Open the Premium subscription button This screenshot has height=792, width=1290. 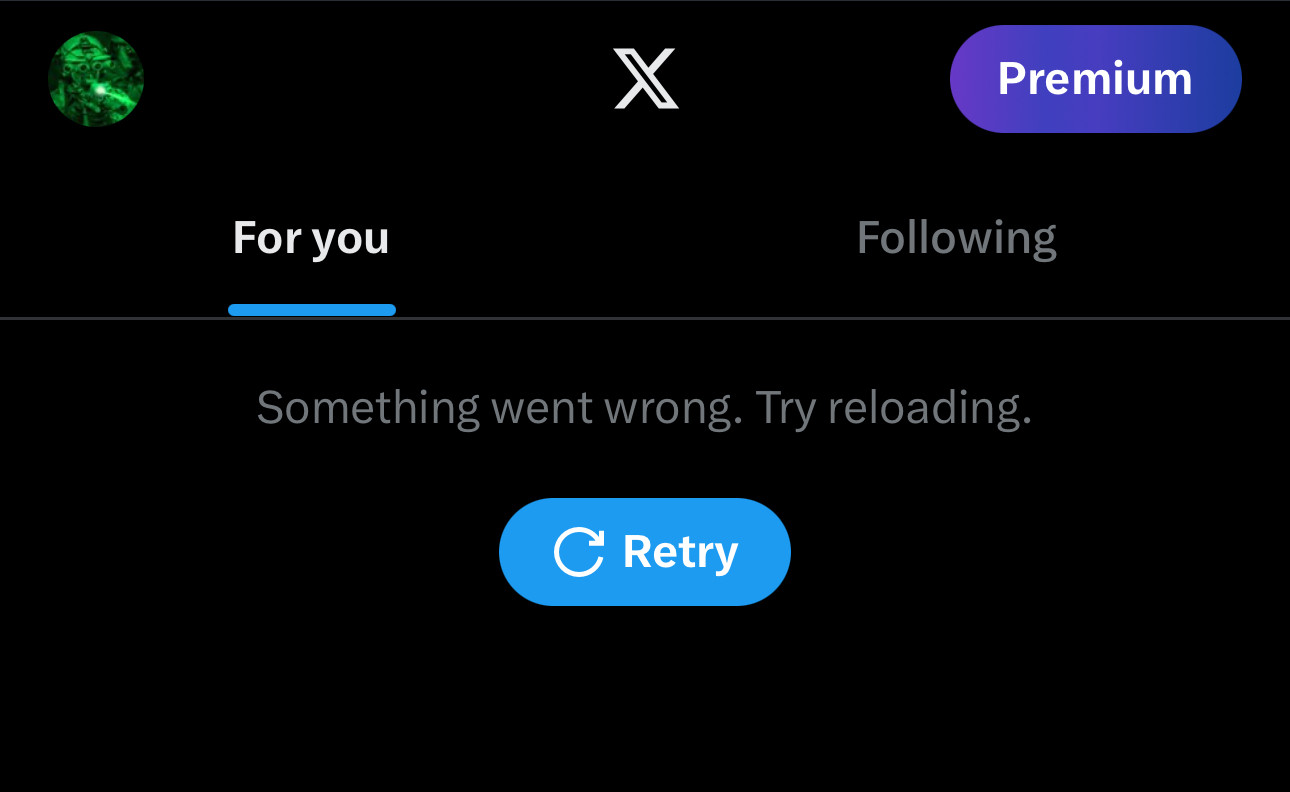point(1095,79)
